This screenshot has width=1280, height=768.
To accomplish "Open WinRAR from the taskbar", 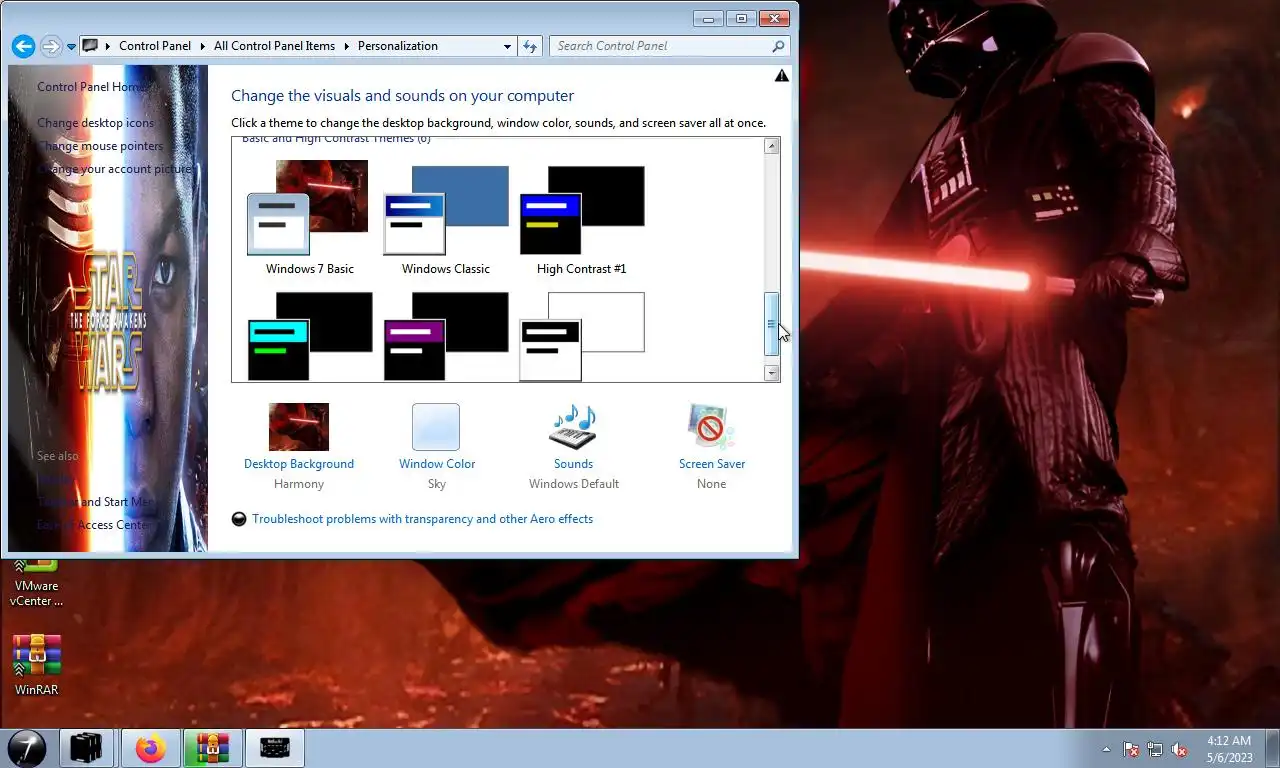I will tap(212, 748).
